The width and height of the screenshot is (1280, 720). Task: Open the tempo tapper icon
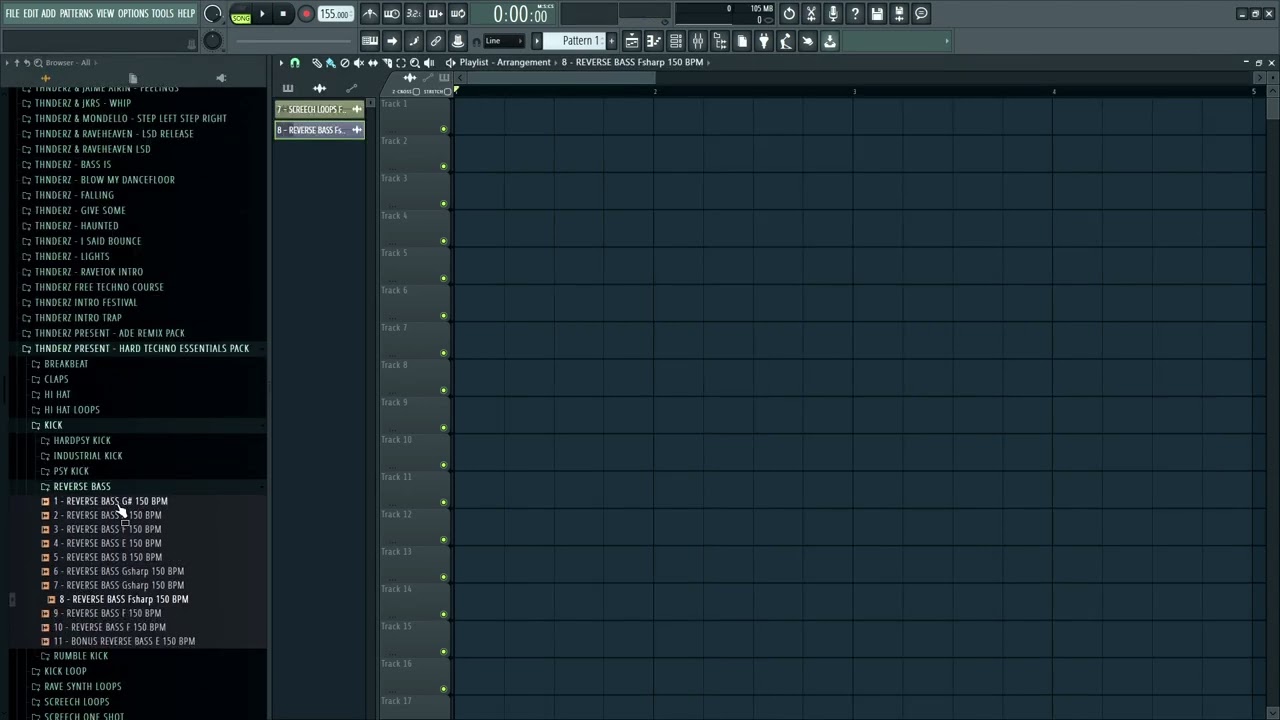786,41
